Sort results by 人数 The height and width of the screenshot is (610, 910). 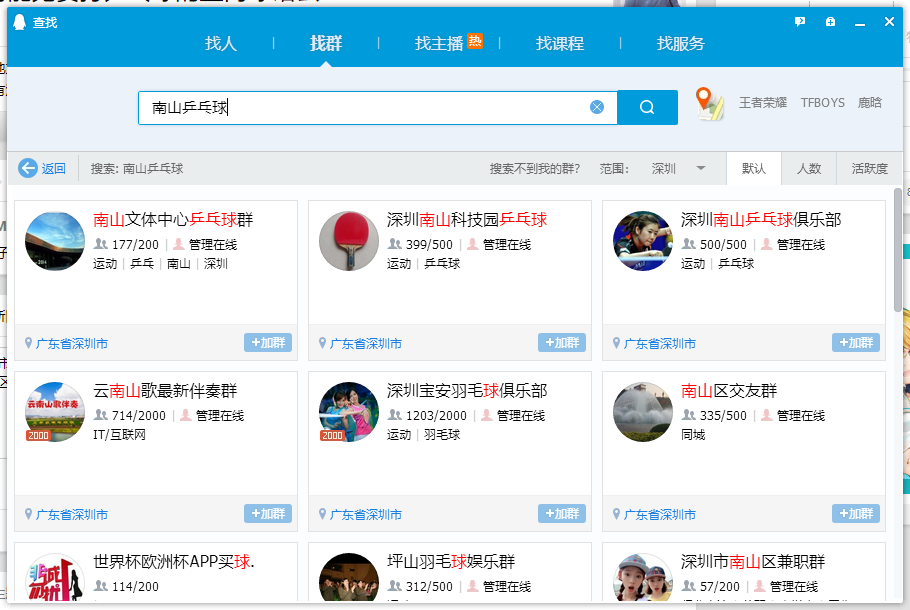(809, 168)
